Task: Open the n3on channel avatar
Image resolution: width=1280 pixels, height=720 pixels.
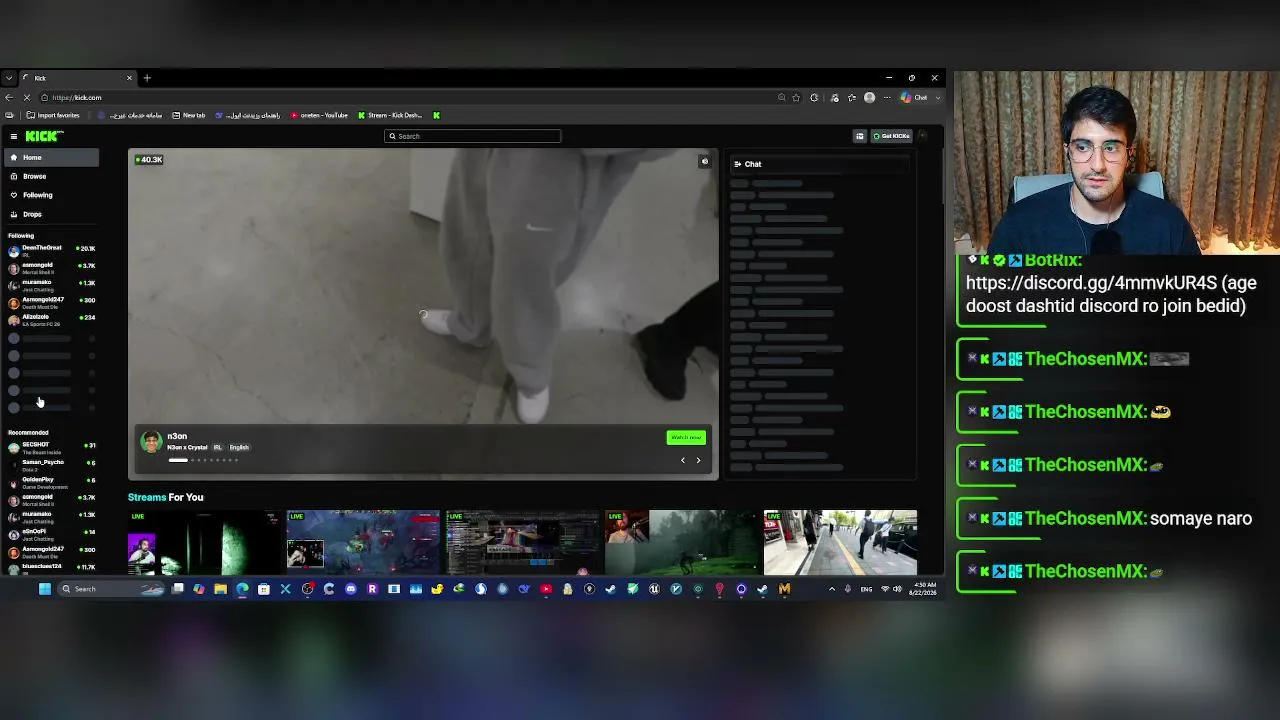Action: point(151,441)
